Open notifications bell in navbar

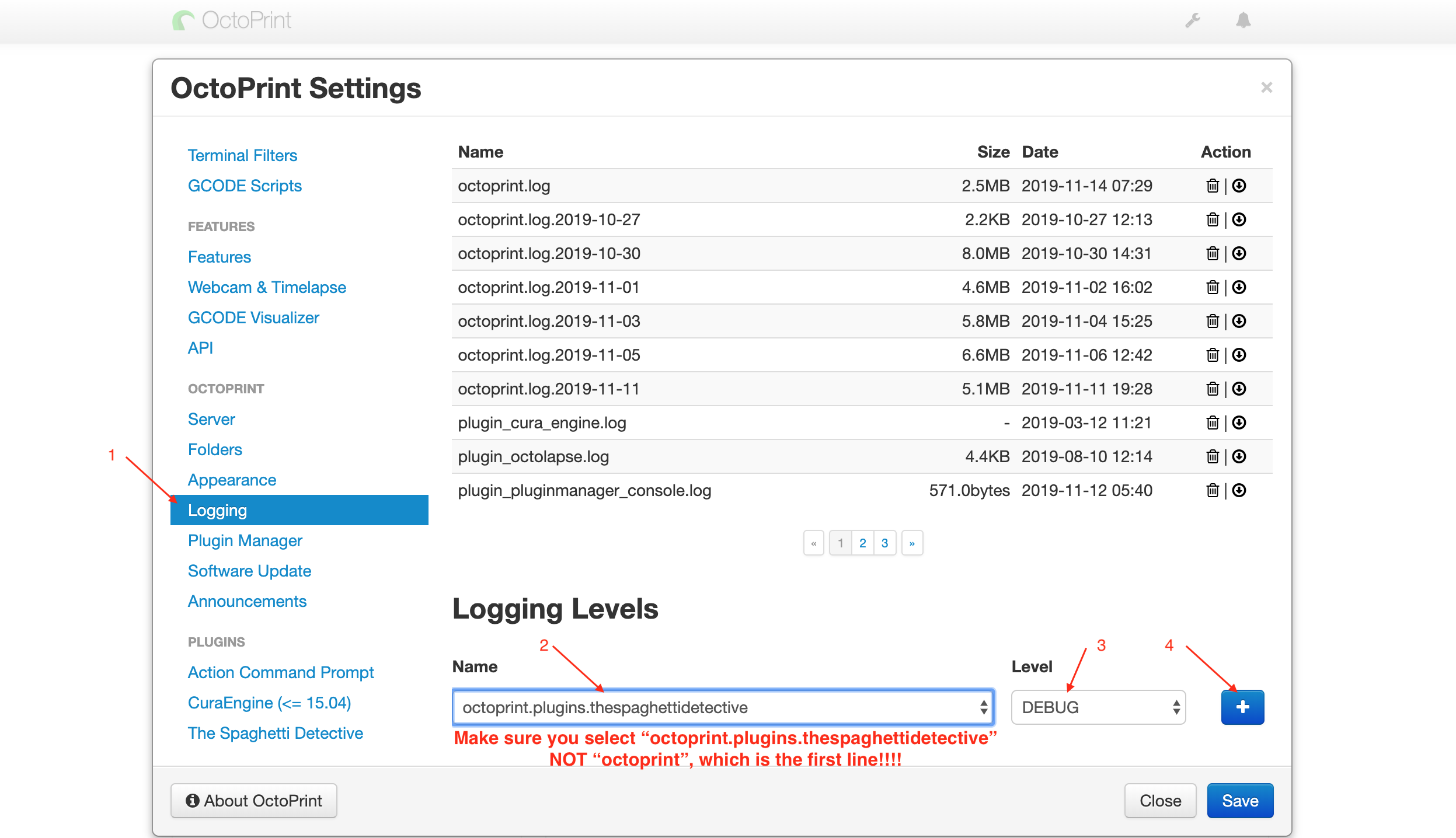point(1243,20)
